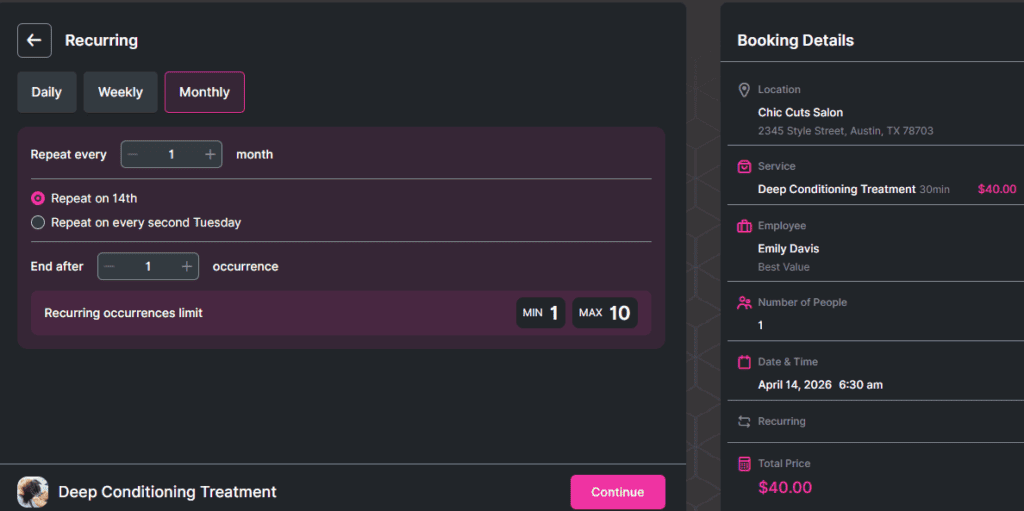
Task: Decrease the Repeat every month value
Action: point(133,154)
